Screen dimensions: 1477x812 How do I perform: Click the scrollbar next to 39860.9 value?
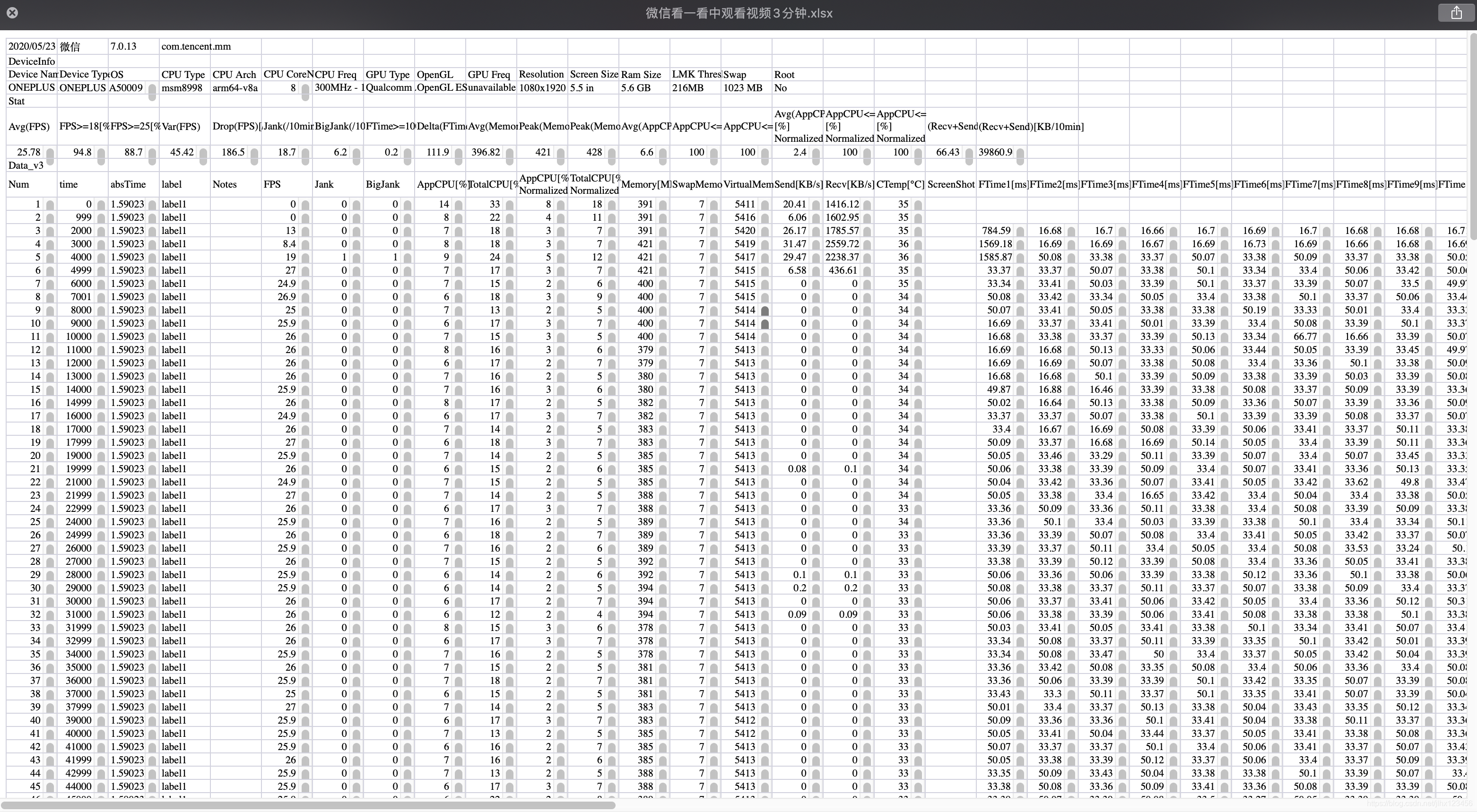pyautogui.click(x=1020, y=155)
